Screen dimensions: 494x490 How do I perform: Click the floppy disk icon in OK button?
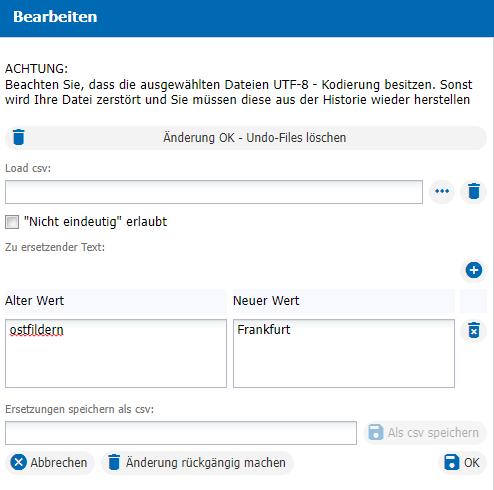(x=452, y=463)
